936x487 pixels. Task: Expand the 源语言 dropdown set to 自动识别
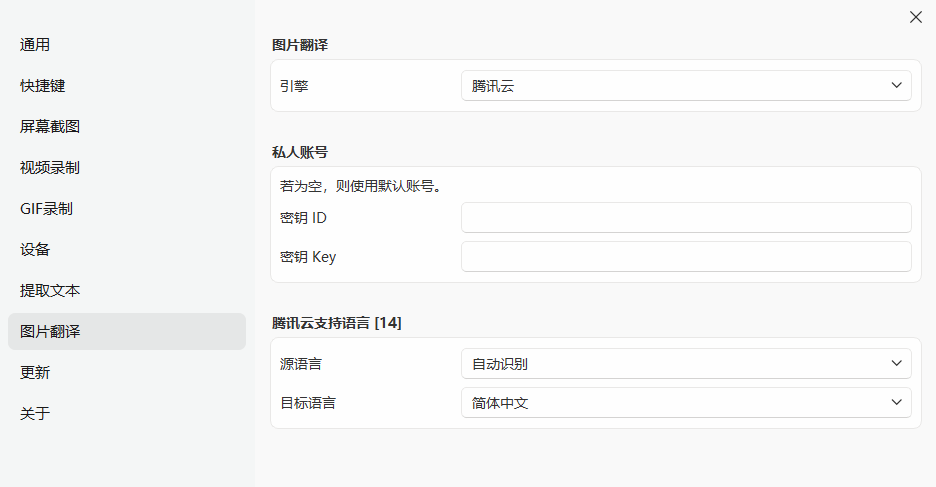coord(685,364)
